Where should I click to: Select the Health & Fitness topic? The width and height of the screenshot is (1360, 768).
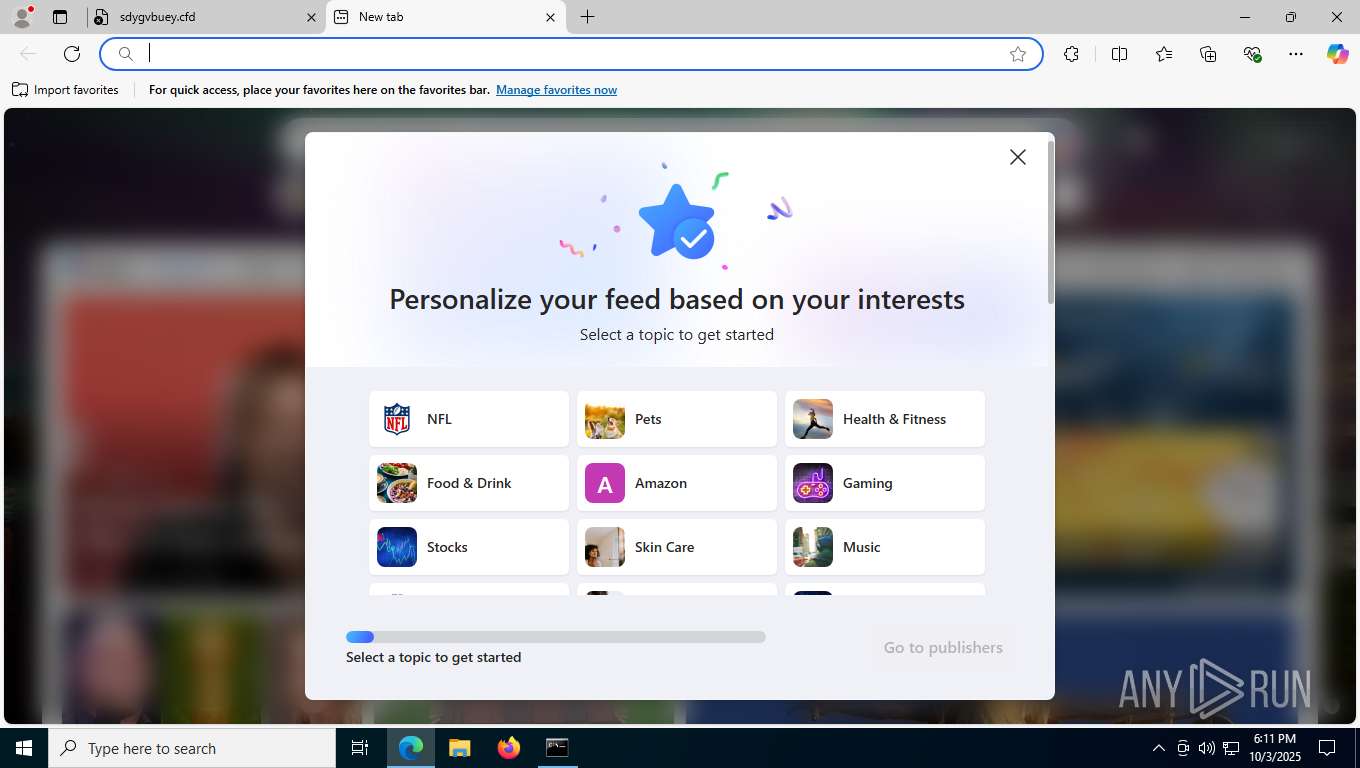(885, 419)
